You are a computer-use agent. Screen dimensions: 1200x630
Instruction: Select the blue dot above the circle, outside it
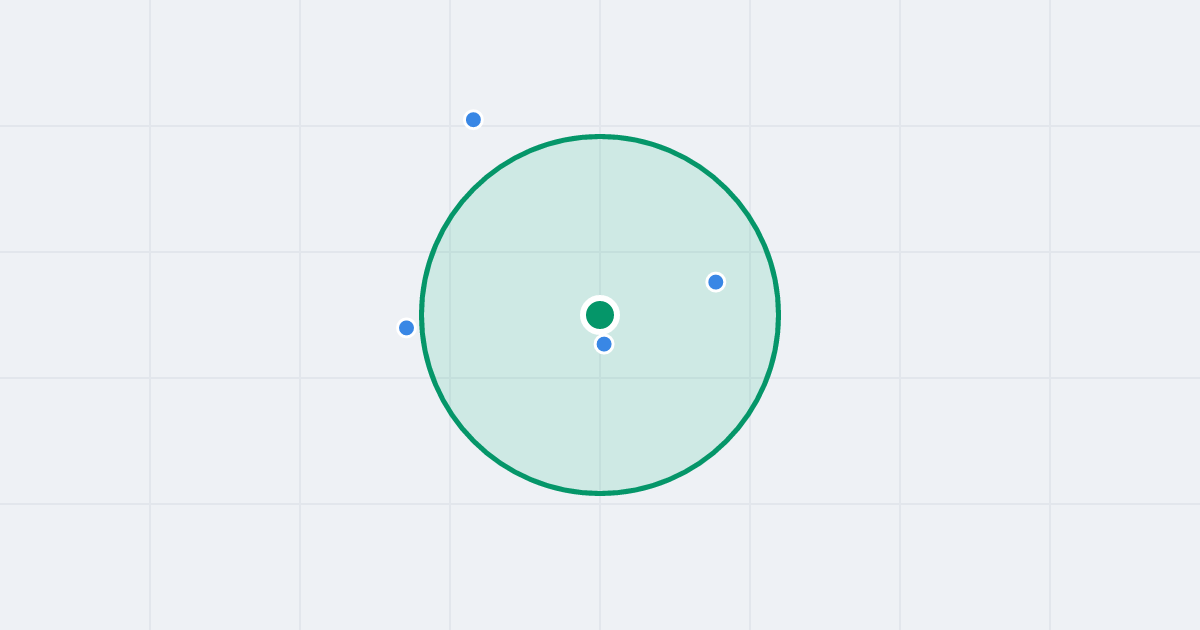pyautogui.click(x=474, y=120)
